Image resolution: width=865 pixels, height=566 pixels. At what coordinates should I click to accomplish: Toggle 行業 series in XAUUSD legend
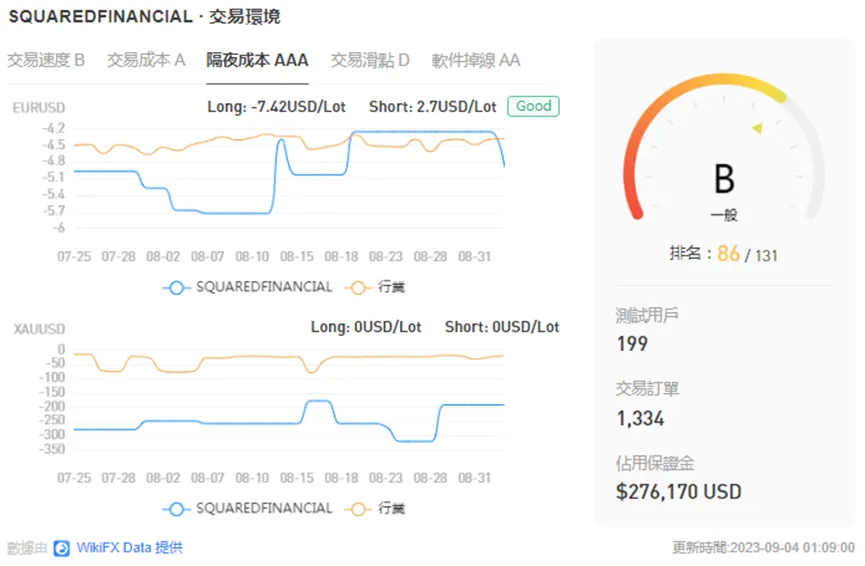(375, 508)
